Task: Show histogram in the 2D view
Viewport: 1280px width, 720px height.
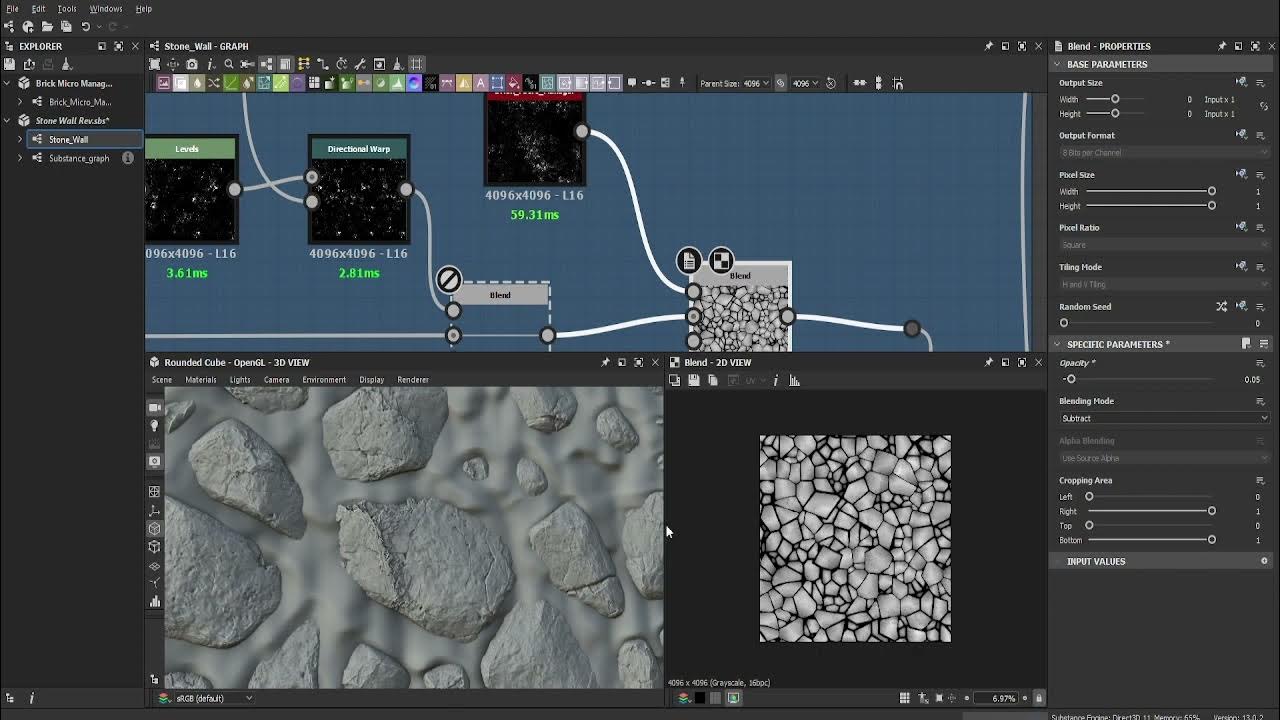Action: (x=795, y=380)
